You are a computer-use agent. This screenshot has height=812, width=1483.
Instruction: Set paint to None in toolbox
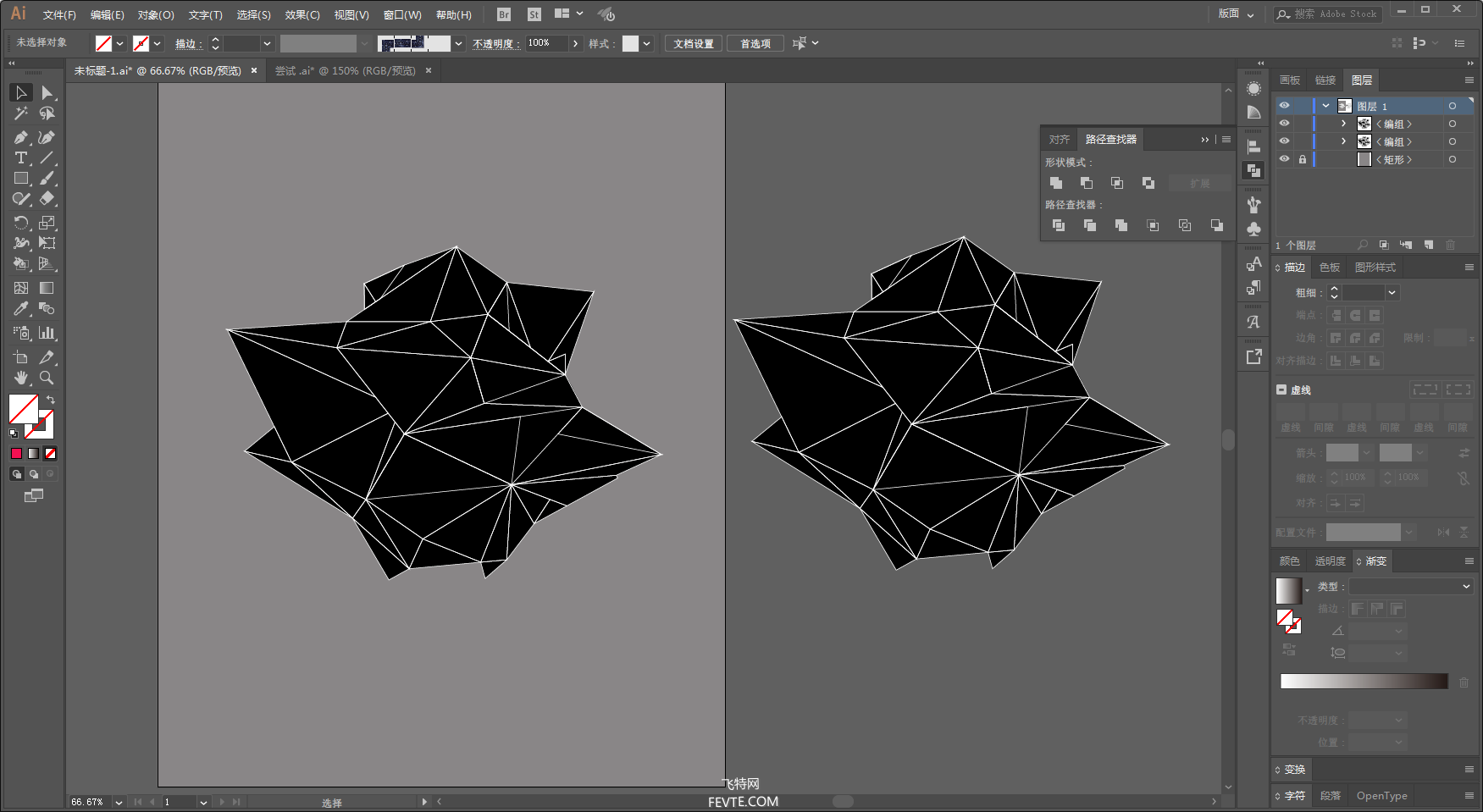(51, 454)
